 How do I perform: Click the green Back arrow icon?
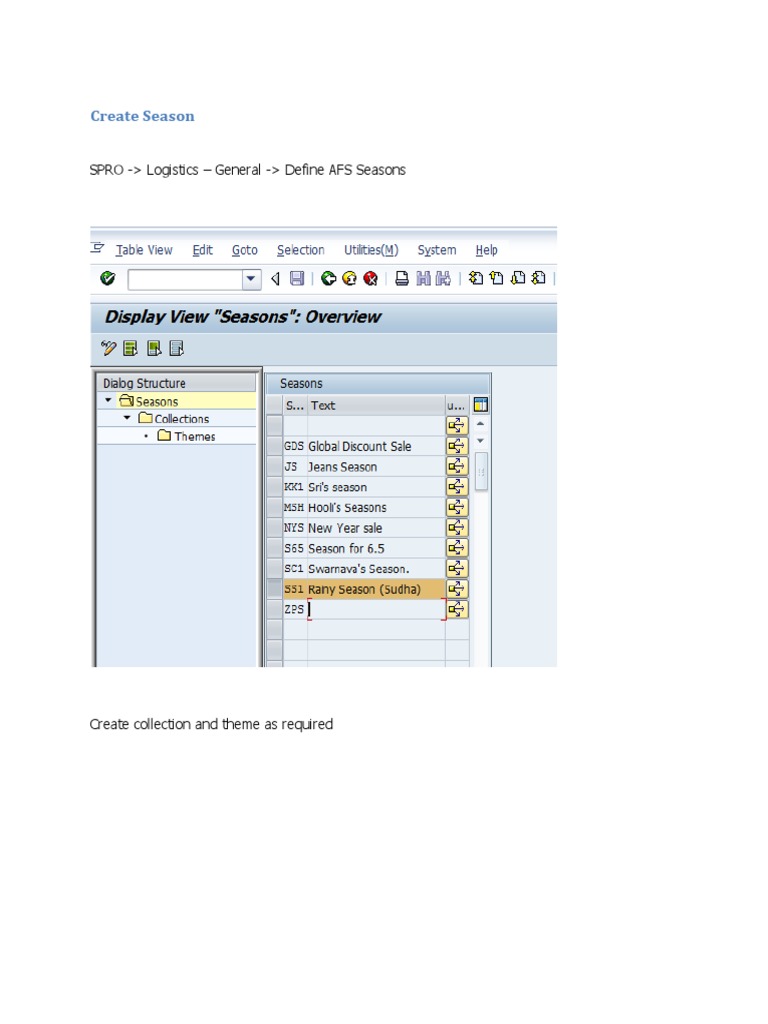(x=328, y=279)
